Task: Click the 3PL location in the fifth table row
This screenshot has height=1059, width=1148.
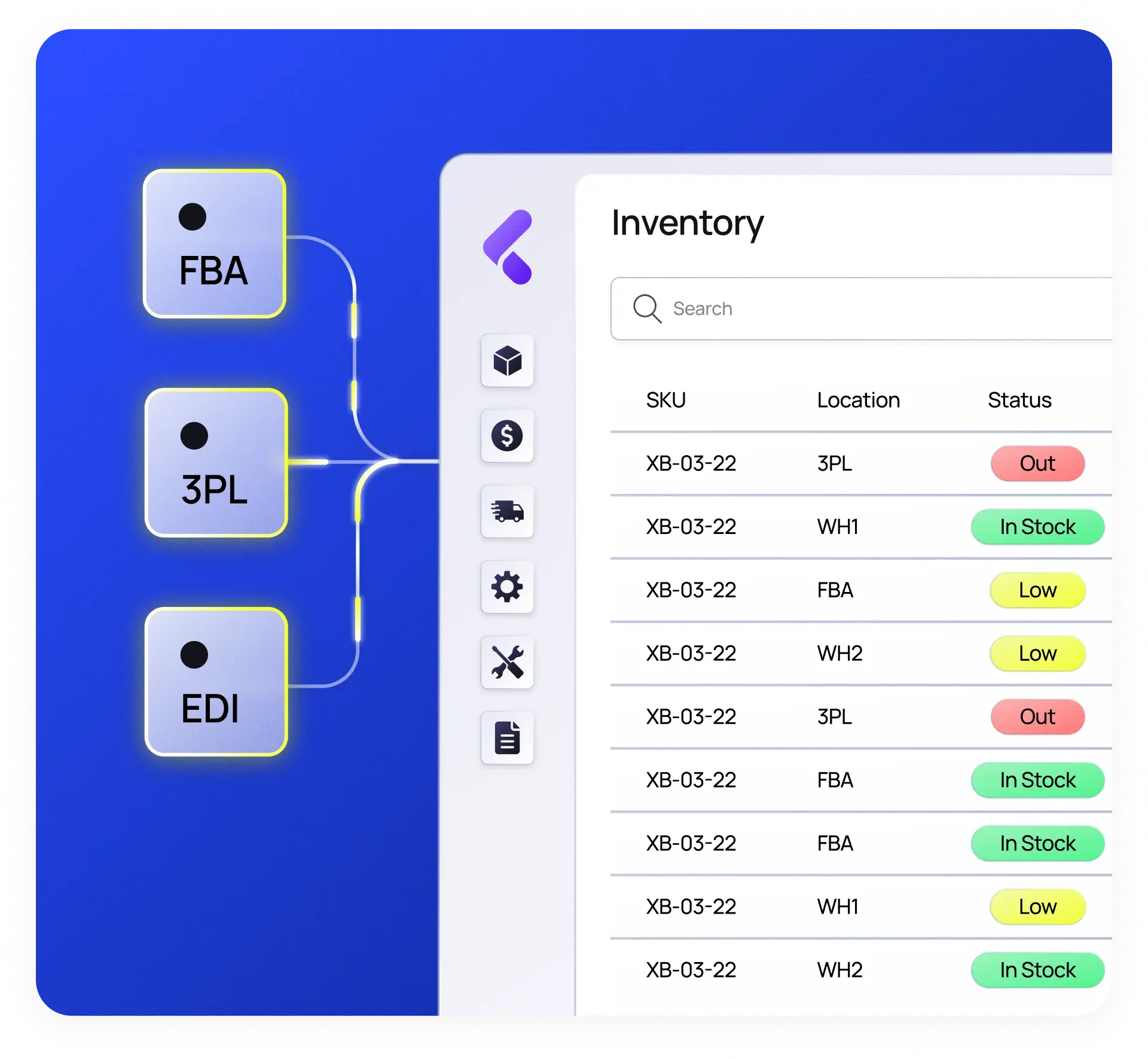Action: click(835, 717)
